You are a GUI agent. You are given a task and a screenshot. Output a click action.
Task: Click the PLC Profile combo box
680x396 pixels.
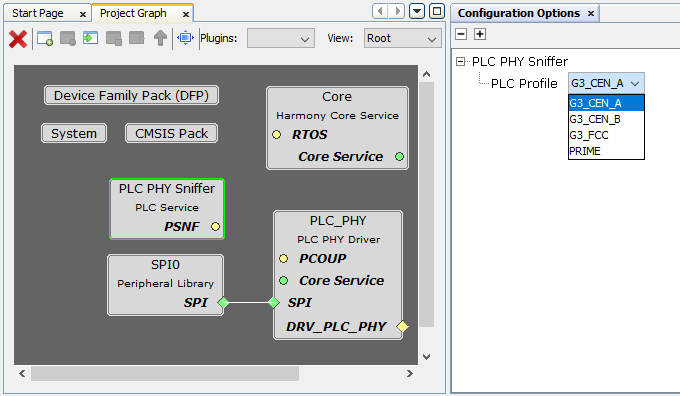tap(606, 83)
